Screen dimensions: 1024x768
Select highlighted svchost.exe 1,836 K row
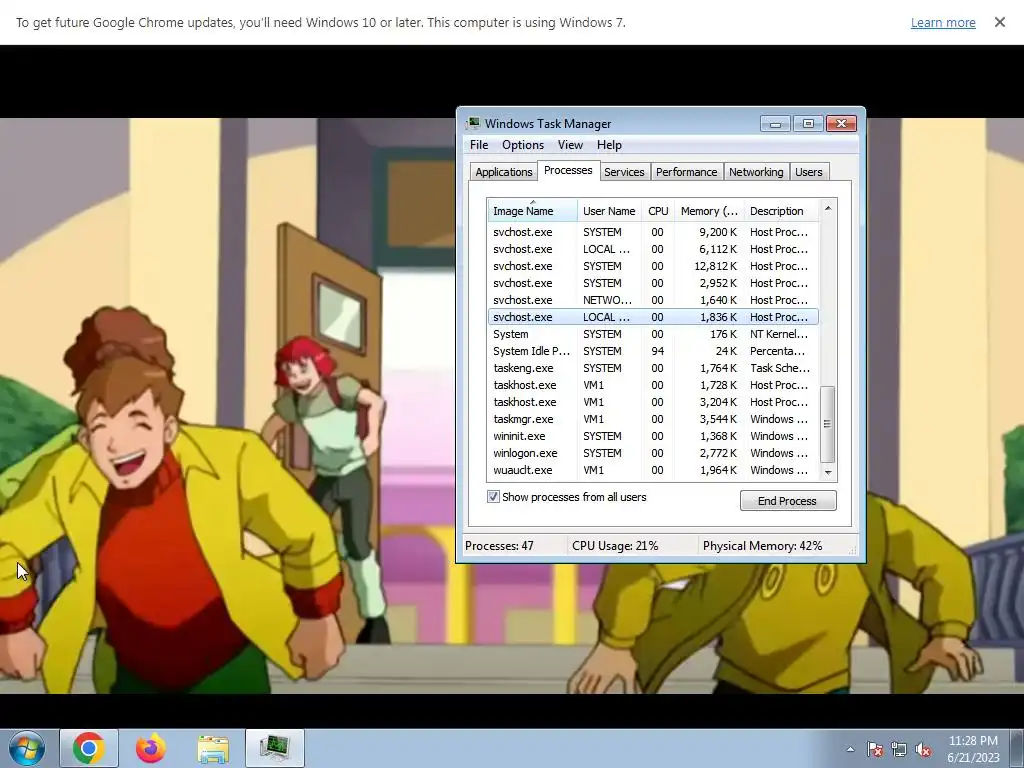653,317
